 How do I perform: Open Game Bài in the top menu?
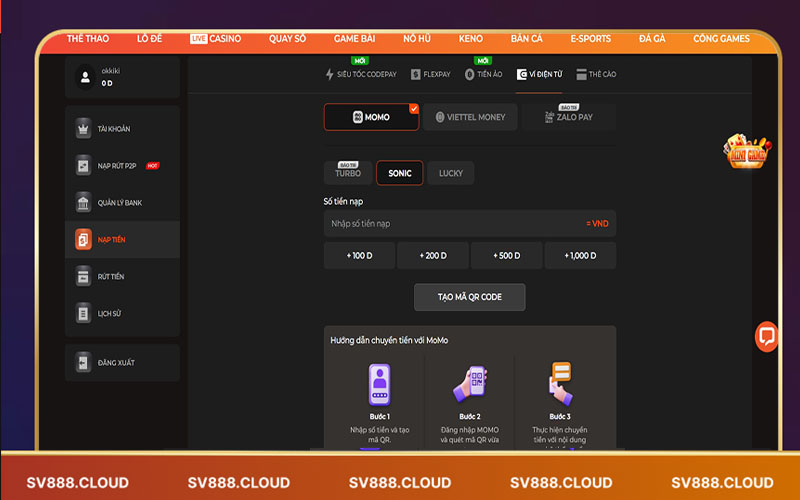click(355, 39)
